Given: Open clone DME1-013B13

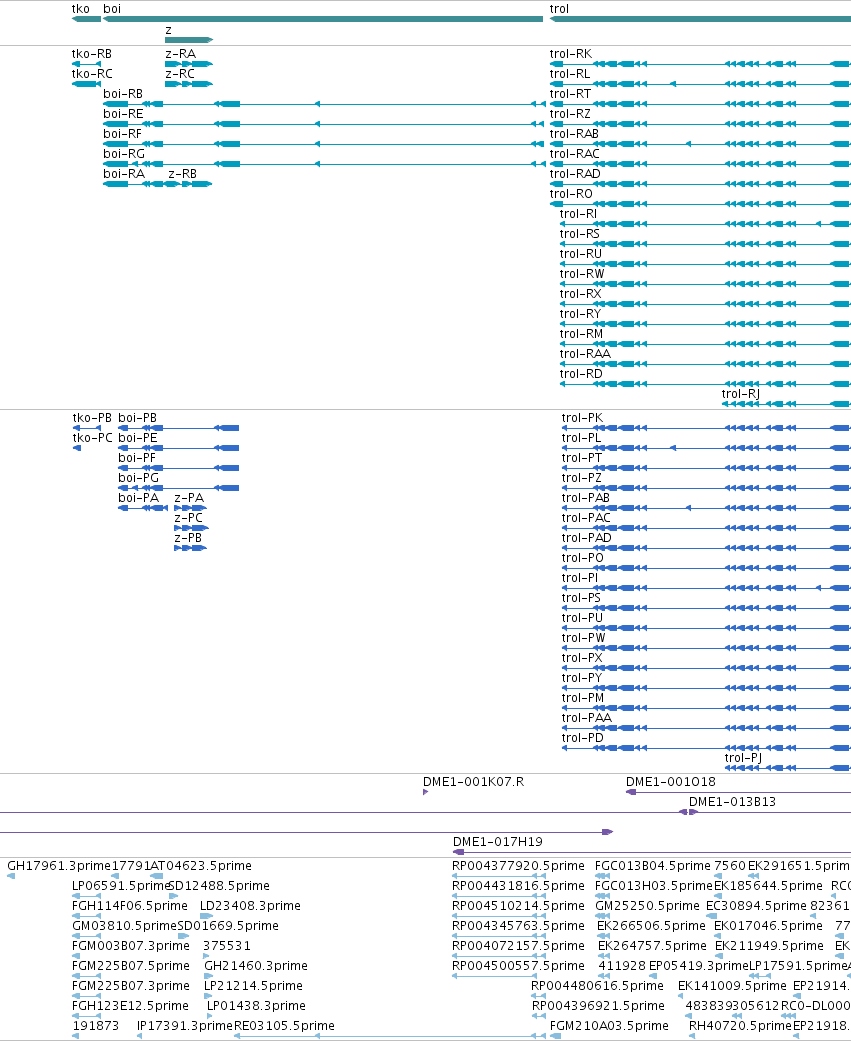Looking at the screenshot, I should 732,802.
